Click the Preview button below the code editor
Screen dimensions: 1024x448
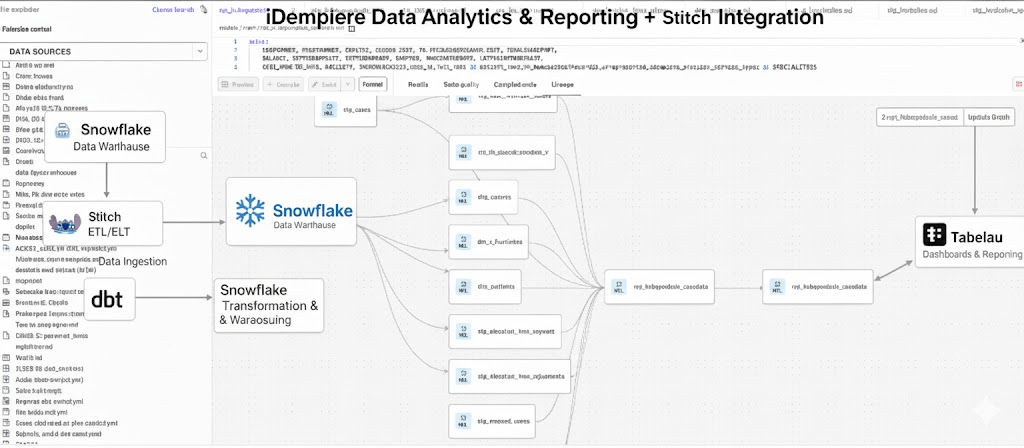pyautogui.click(x=238, y=84)
